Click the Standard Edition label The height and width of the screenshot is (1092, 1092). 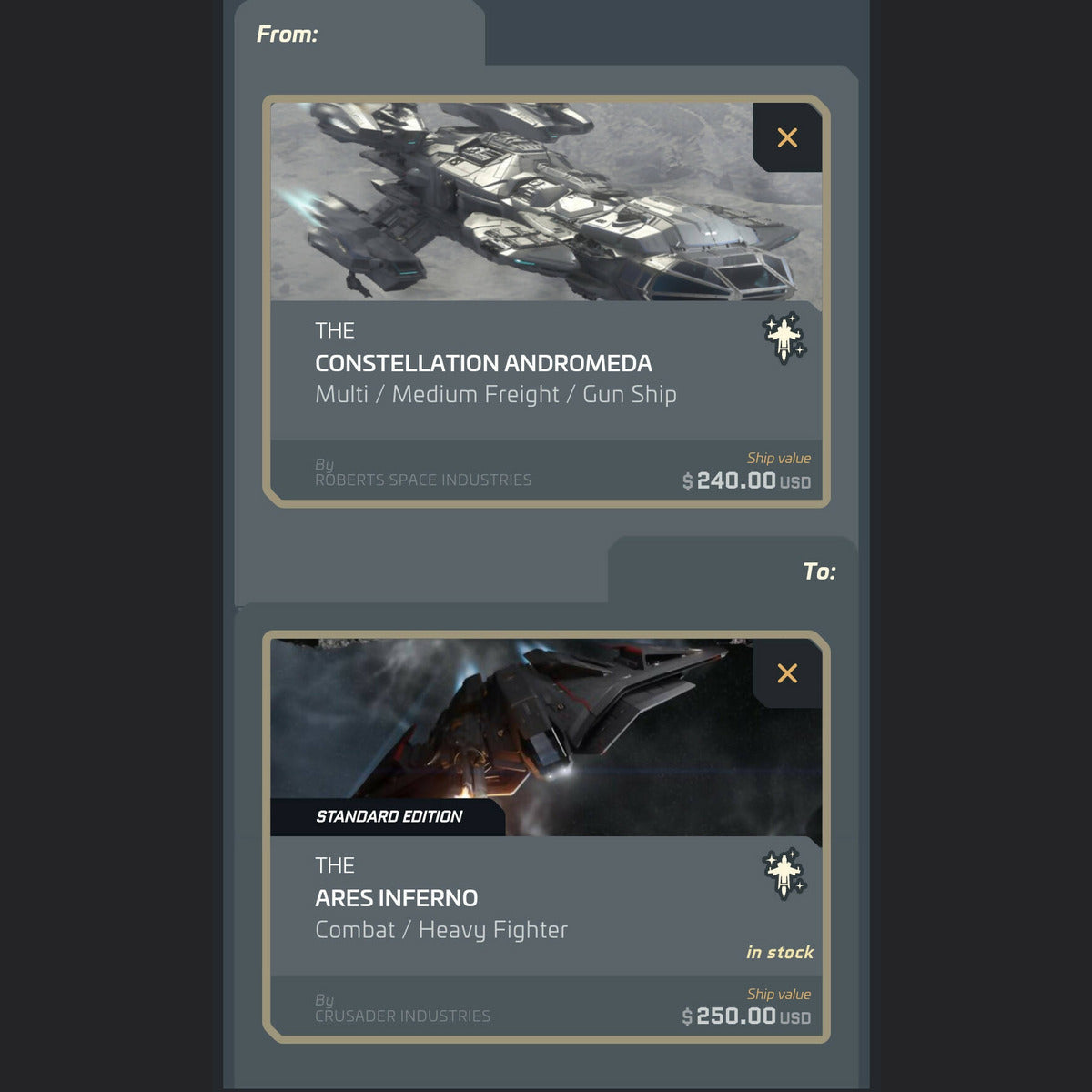(389, 816)
